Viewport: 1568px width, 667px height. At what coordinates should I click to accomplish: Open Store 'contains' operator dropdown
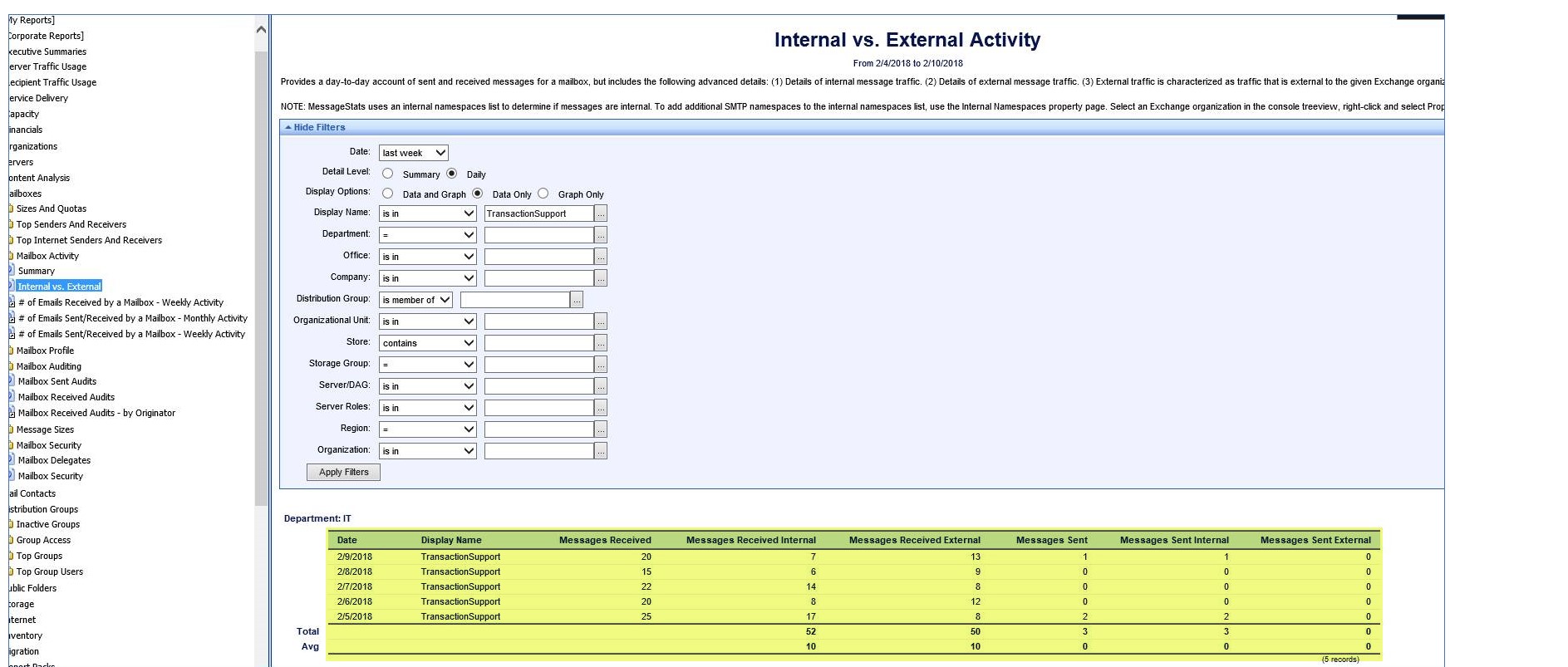click(428, 343)
